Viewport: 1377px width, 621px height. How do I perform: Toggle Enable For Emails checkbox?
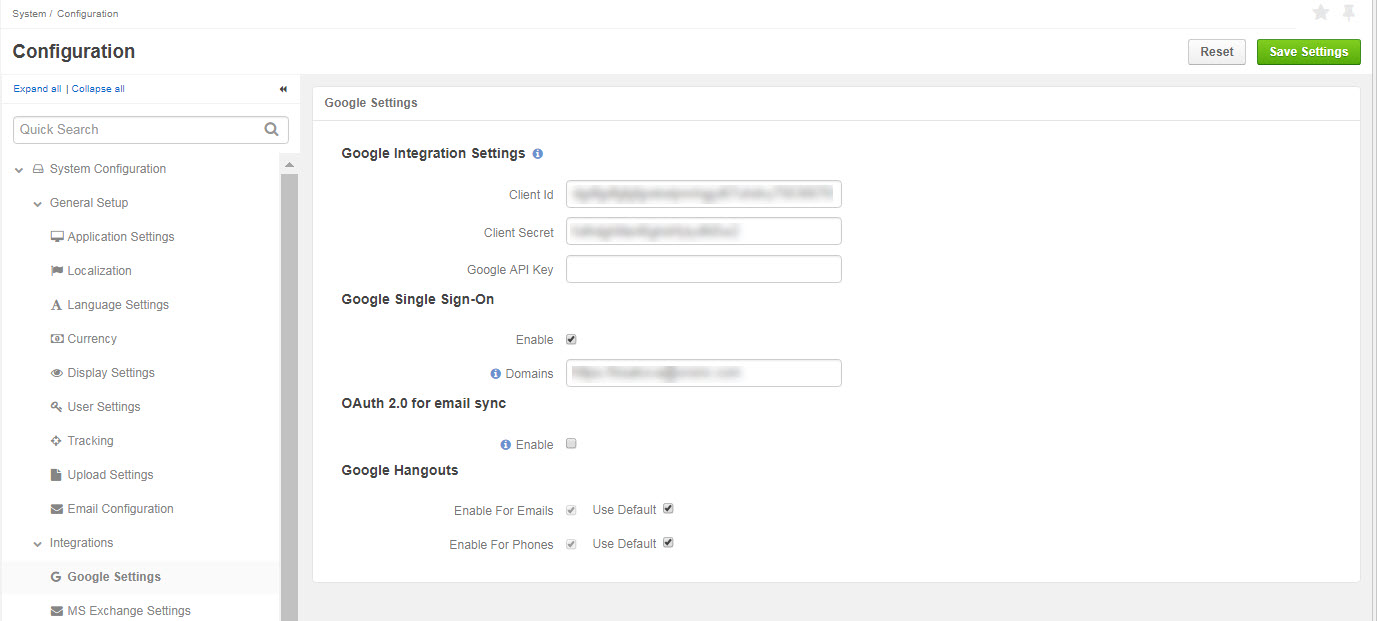point(571,510)
